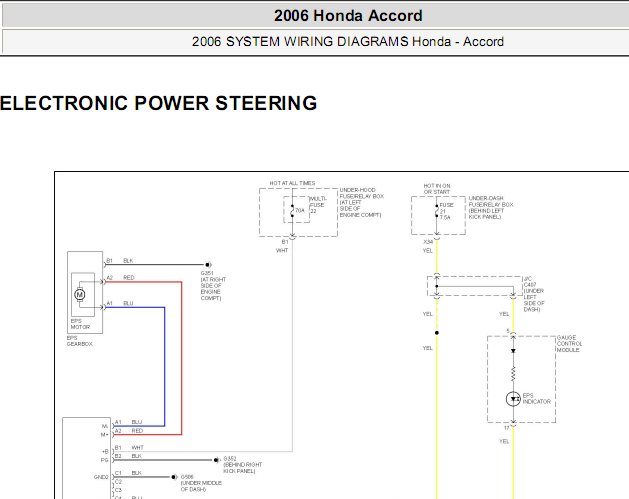Click the "FUSE 21 7.5A" label
This screenshot has width=629, height=499.
[446, 211]
